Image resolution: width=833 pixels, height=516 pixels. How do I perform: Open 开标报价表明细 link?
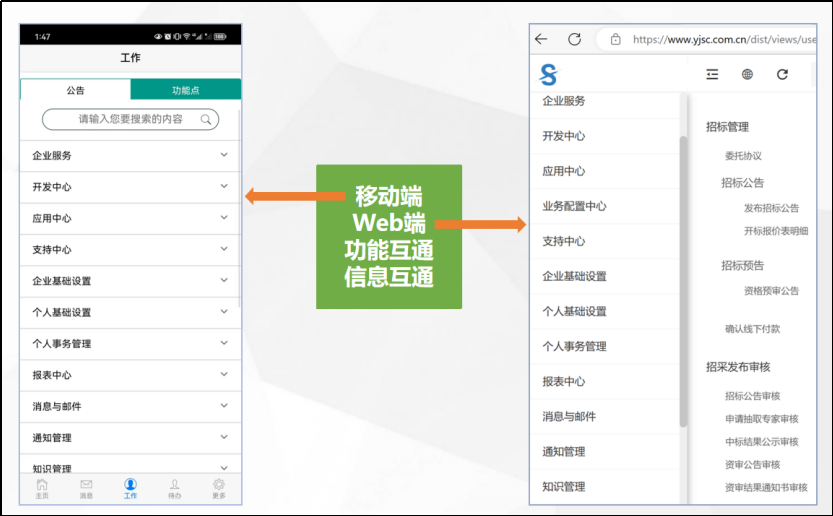776,231
